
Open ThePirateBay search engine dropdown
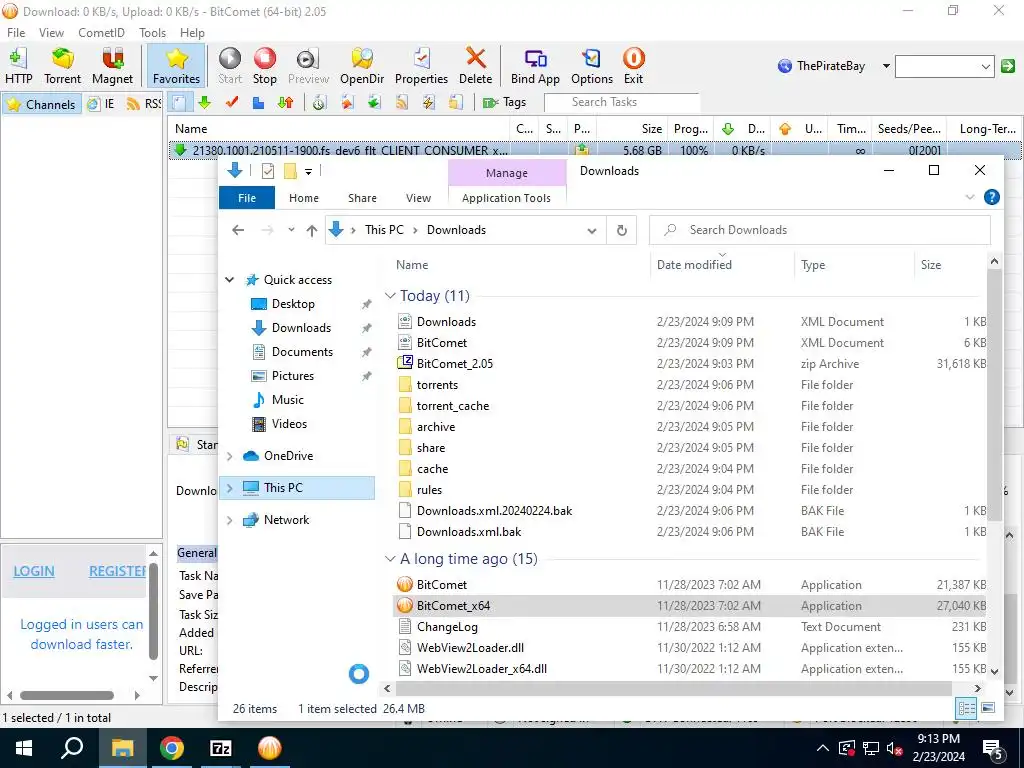(x=886, y=66)
